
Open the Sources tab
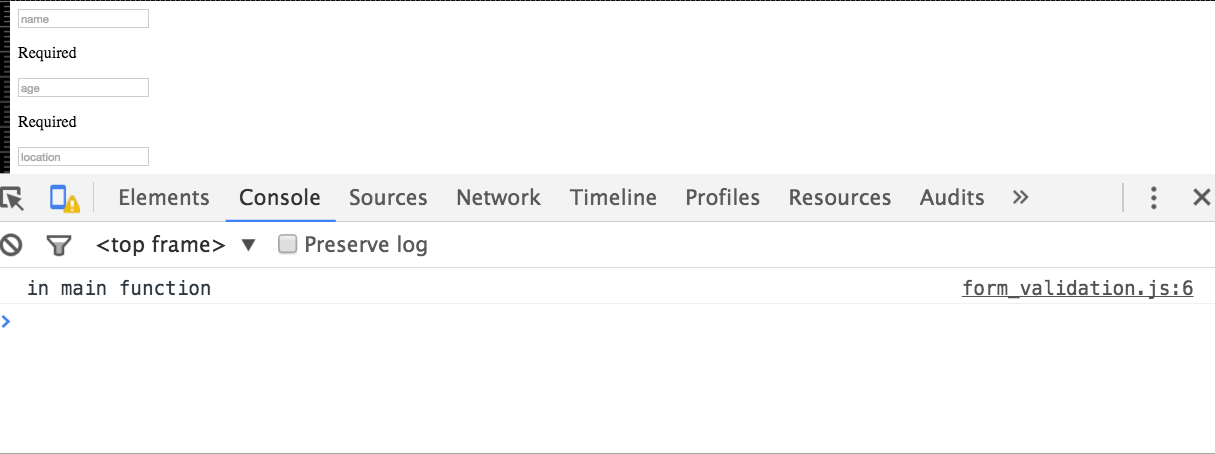click(388, 198)
